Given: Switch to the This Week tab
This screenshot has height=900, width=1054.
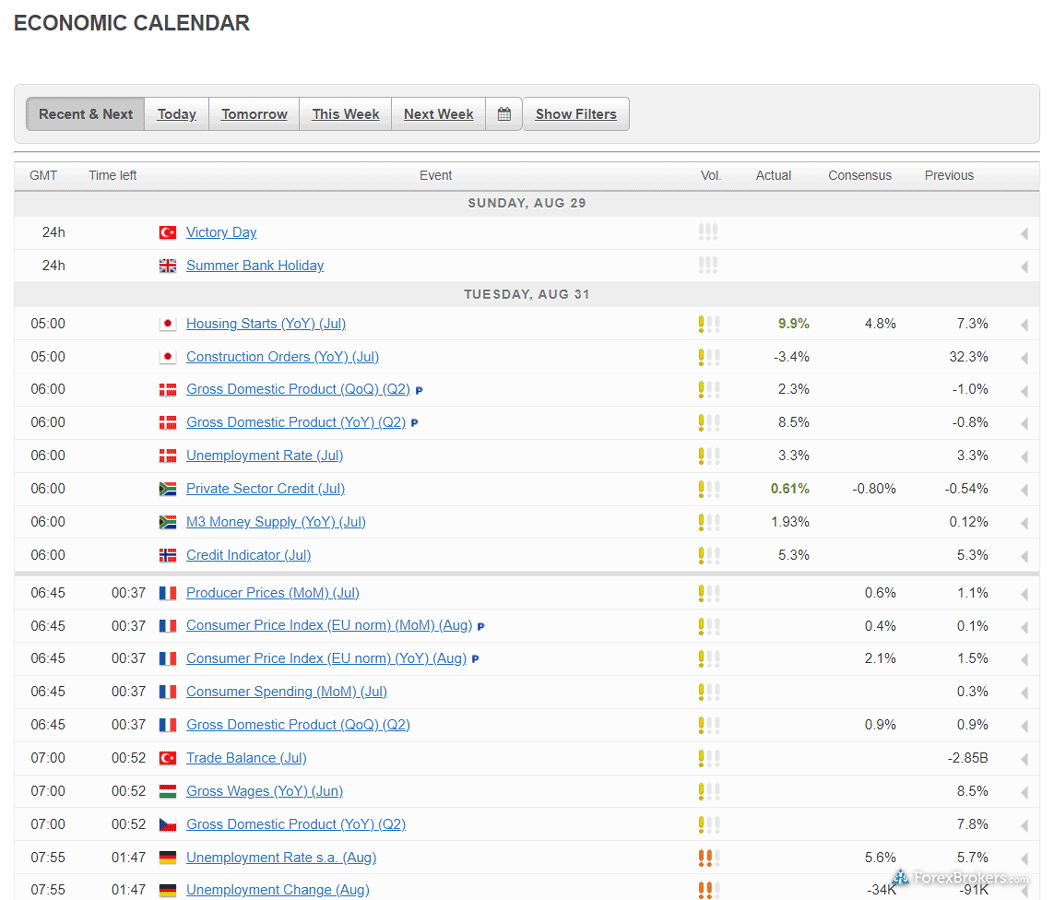Looking at the screenshot, I should point(345,114).
